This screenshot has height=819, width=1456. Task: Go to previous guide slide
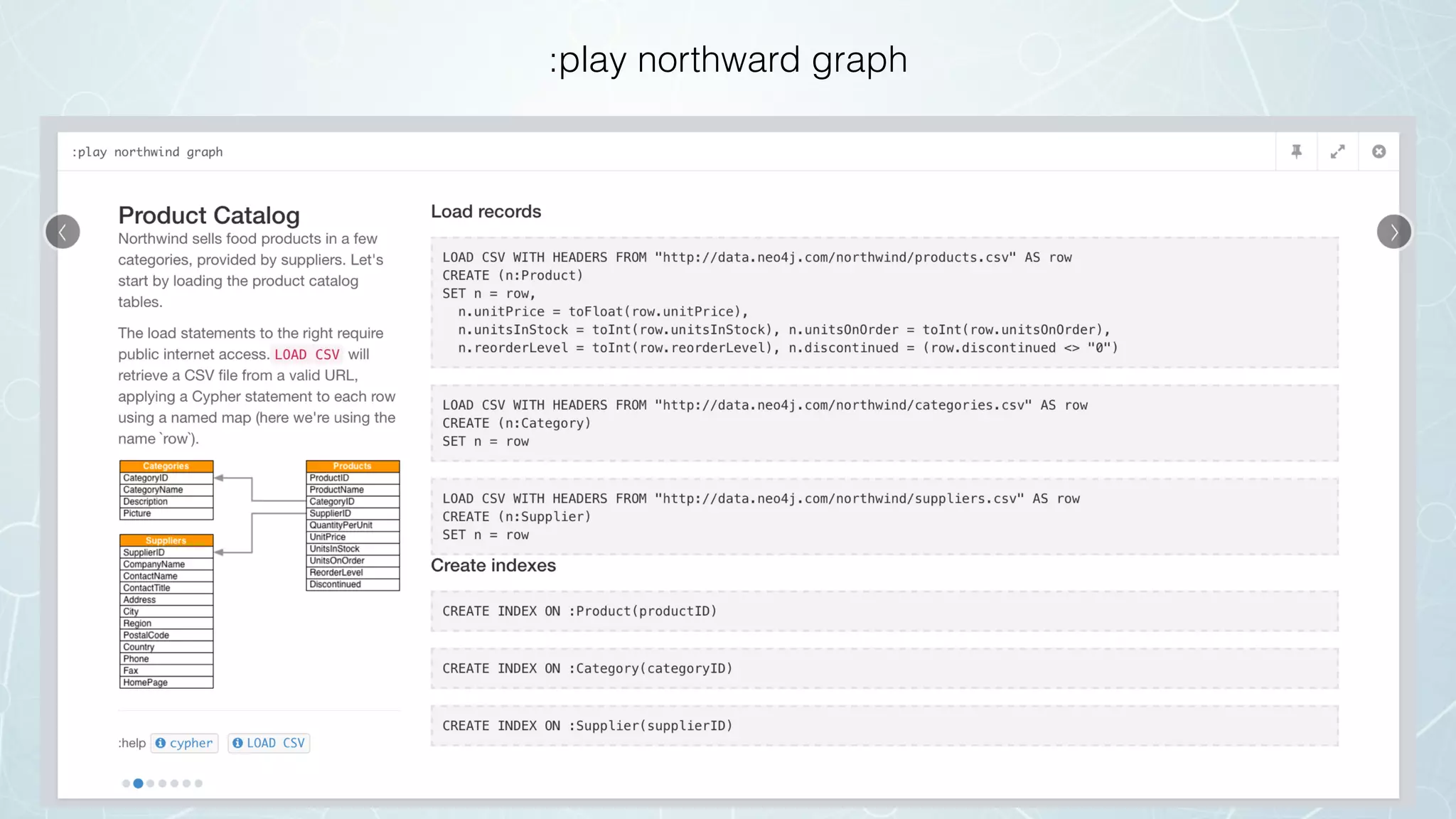[63, 232]
